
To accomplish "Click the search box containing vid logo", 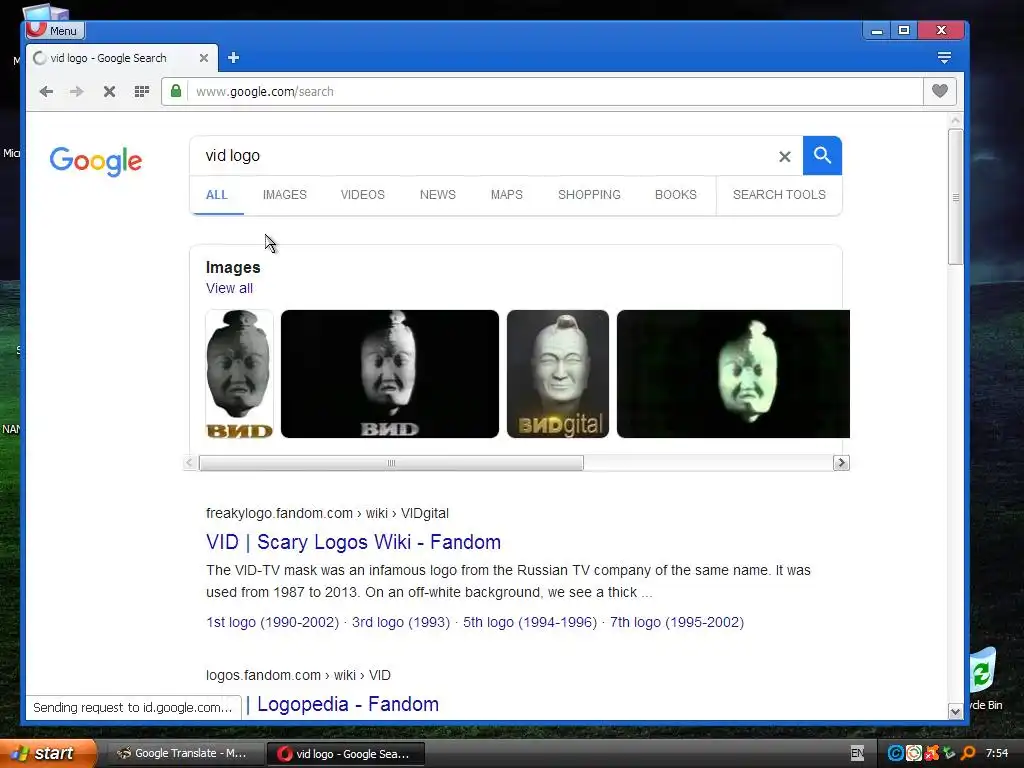I will pos(483,155).
